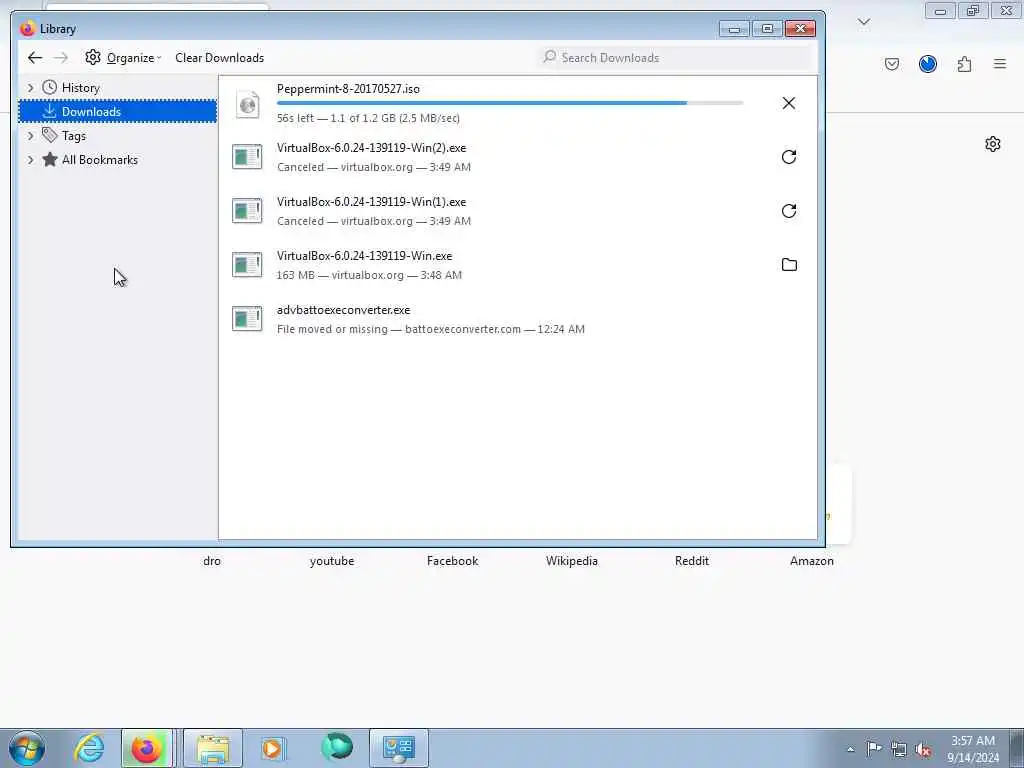The width and height of the screenshot is (1024, 768).
Task: Show hidden system tray icons
Action: coord(850,749)
